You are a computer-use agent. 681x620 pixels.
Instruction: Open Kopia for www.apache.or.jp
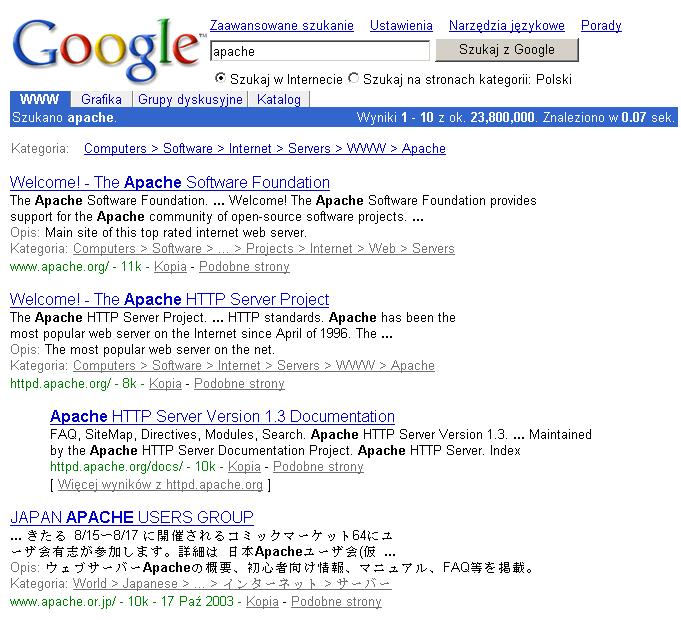(x=262, y=601)
